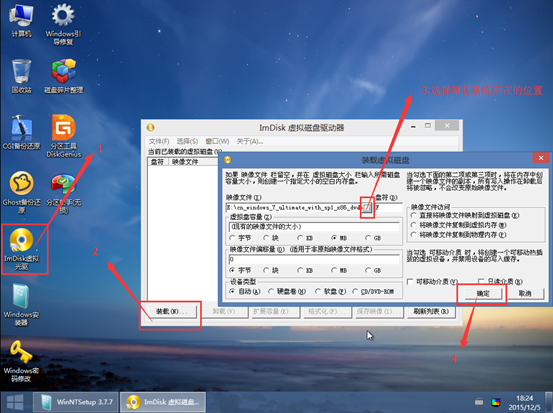
Task: Open the 计算机 desktop icon
Action: pyautogui.click(x=21, y=20)
